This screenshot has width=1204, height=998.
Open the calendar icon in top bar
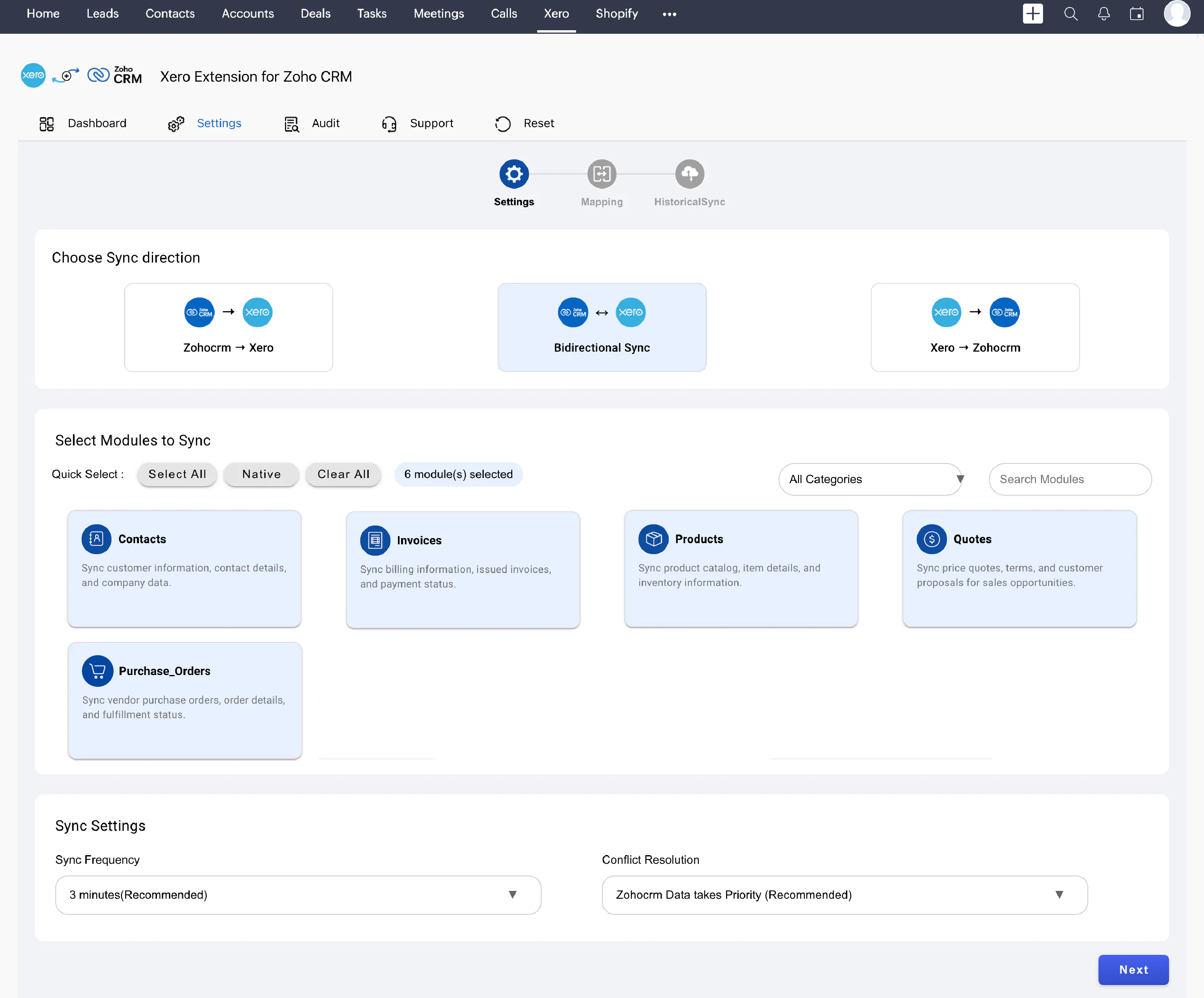point(1137,14)
